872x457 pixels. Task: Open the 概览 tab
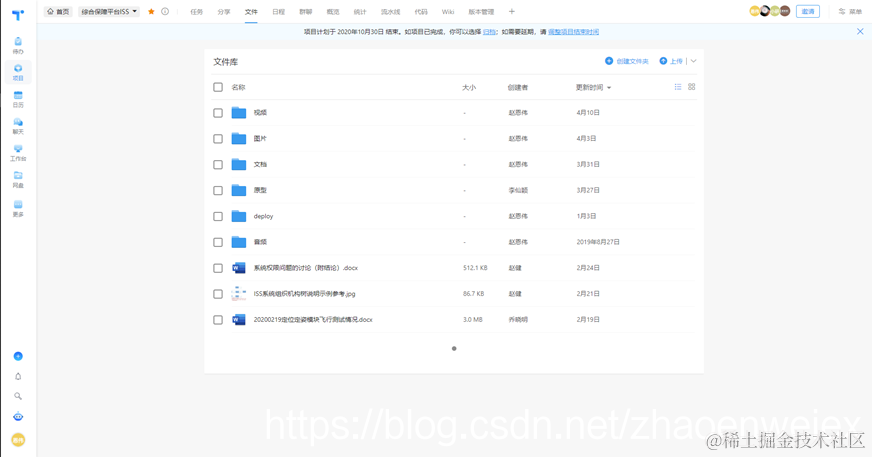[333, 12]
